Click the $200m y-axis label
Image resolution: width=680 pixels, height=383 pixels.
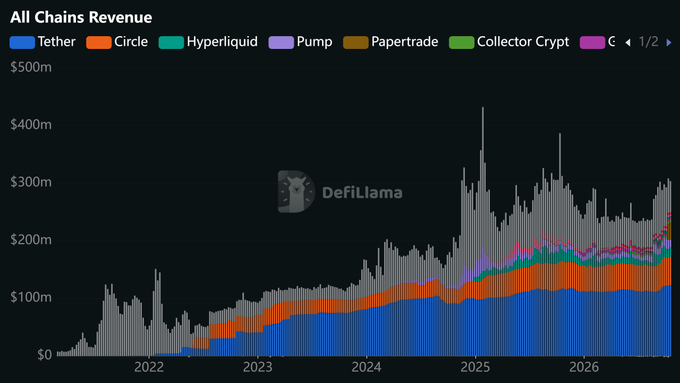click(x=31, y=240)
